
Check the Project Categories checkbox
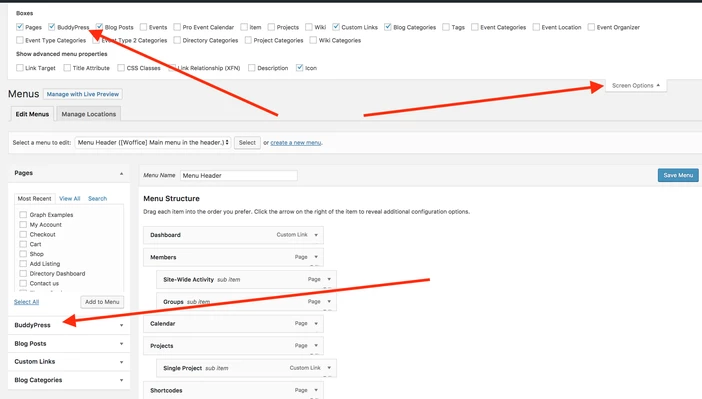[248, 40]
